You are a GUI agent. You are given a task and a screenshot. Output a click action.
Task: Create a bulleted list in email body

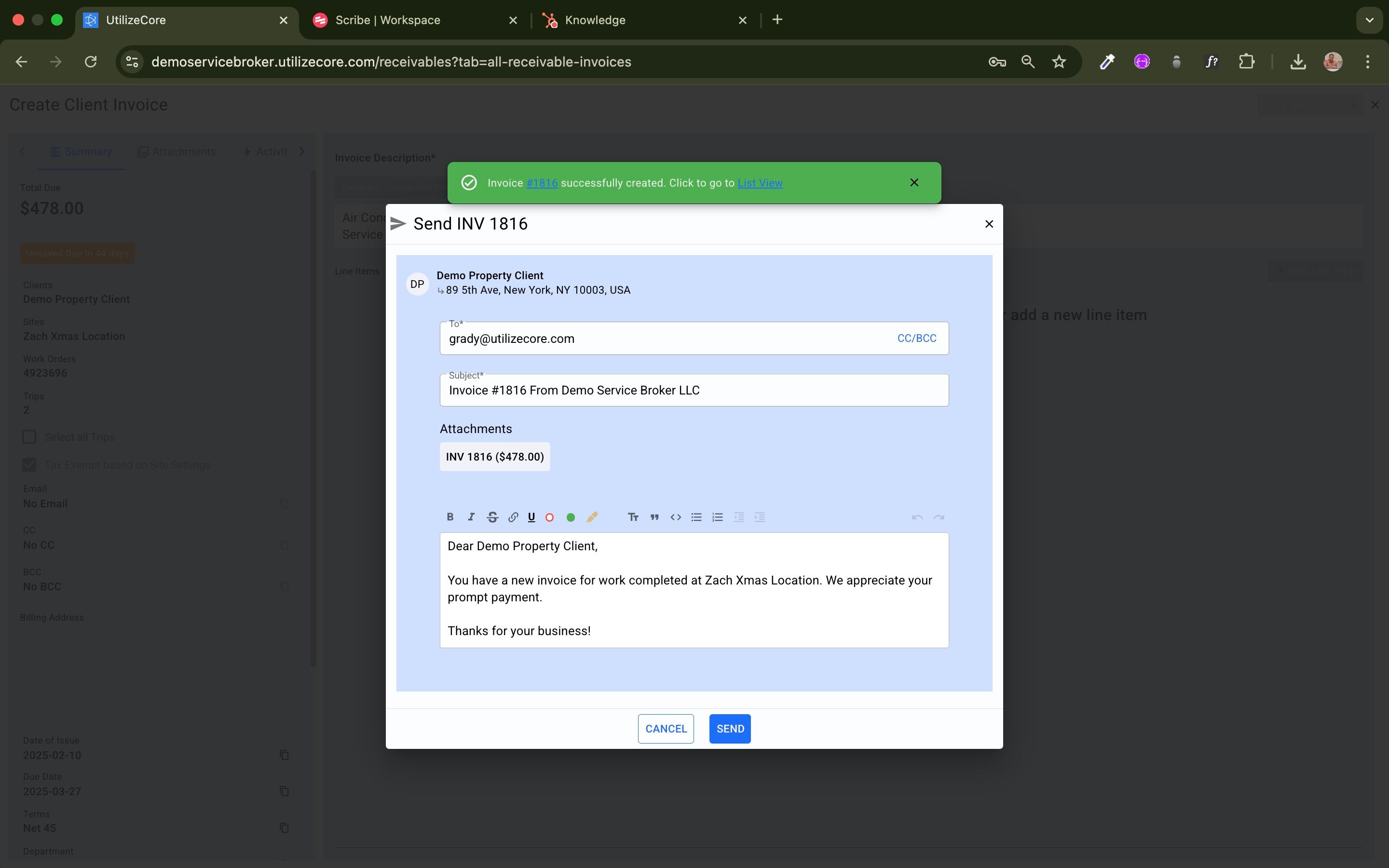pos(696,516)
